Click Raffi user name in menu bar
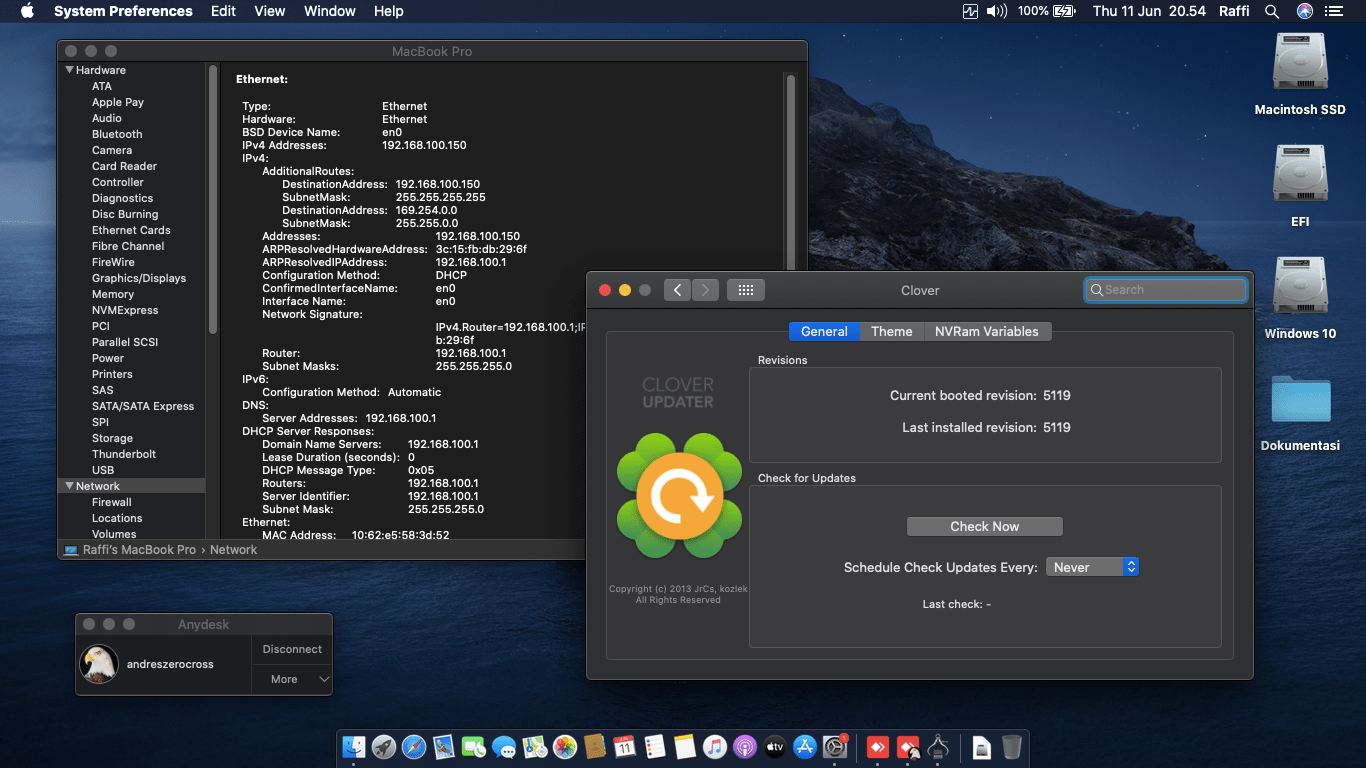This screenshot has width=1366, height=768. click(x=1234, y=11)
